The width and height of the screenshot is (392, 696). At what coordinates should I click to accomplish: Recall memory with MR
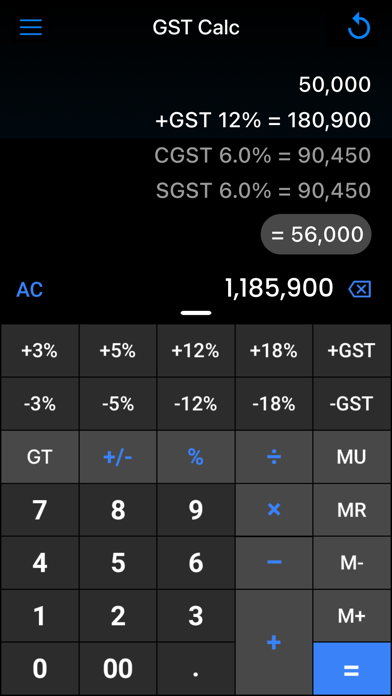pos(352,510)
